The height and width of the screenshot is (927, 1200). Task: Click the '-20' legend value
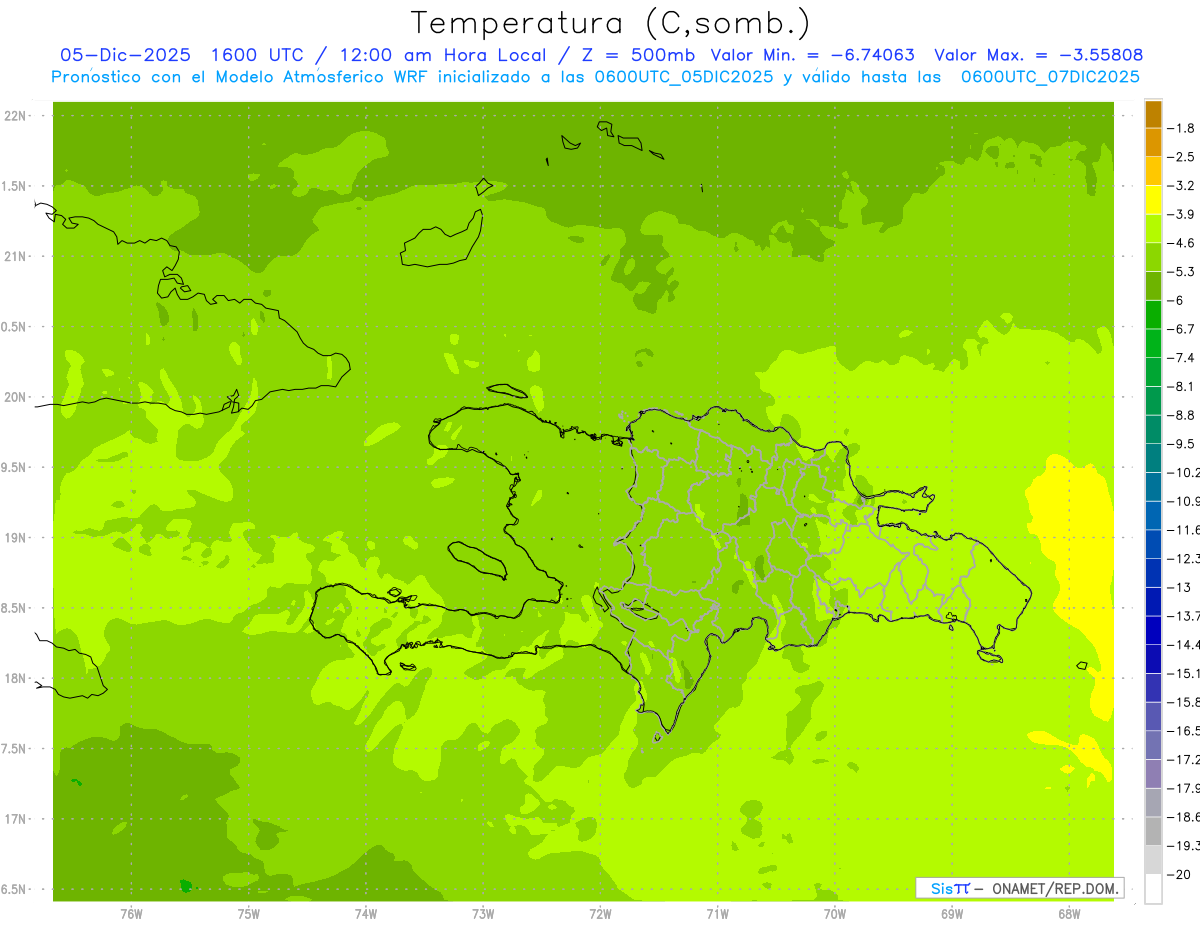(x=1181, y=874)
